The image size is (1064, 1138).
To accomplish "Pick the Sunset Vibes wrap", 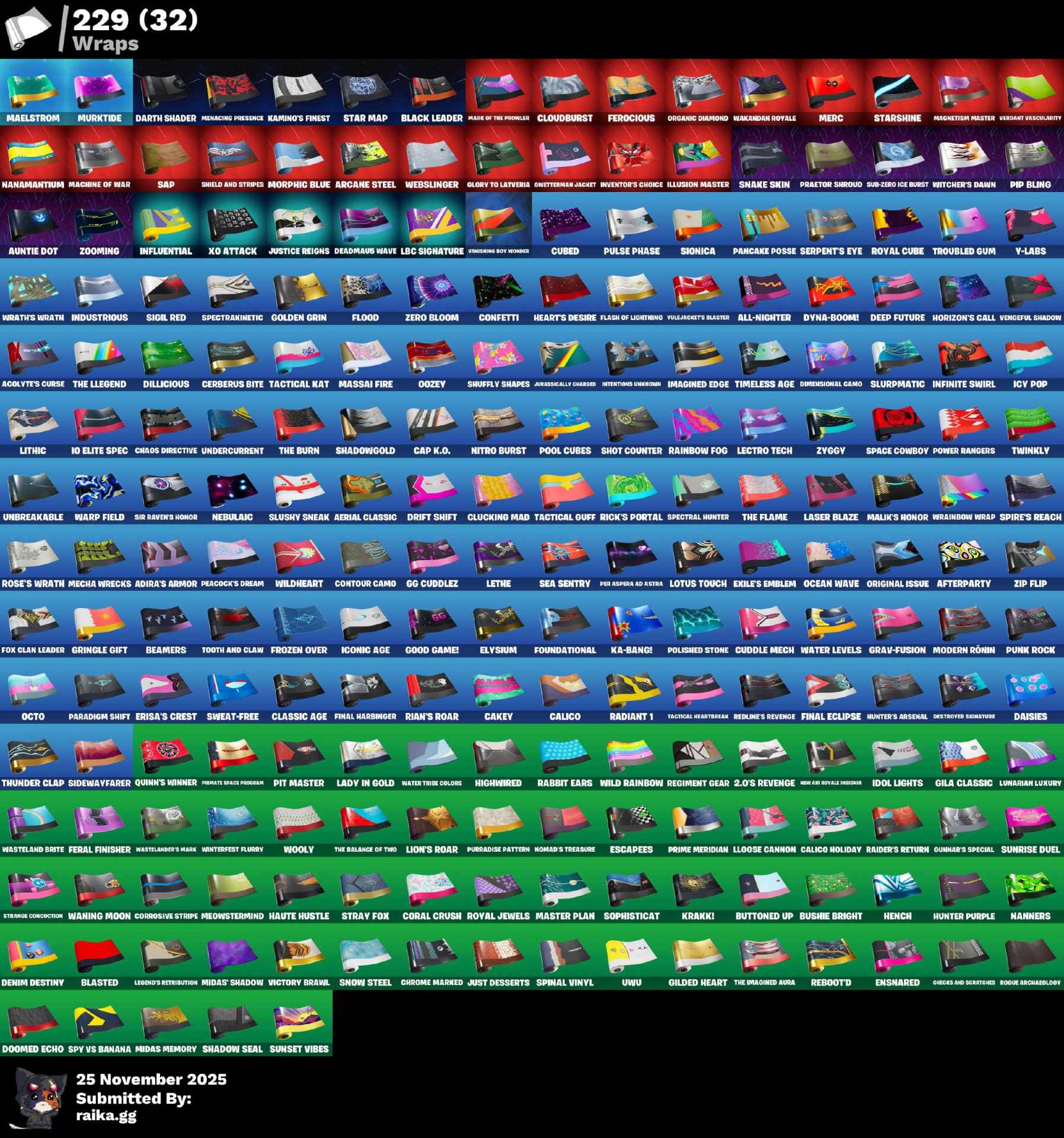I will click(x=299, y=1023).
